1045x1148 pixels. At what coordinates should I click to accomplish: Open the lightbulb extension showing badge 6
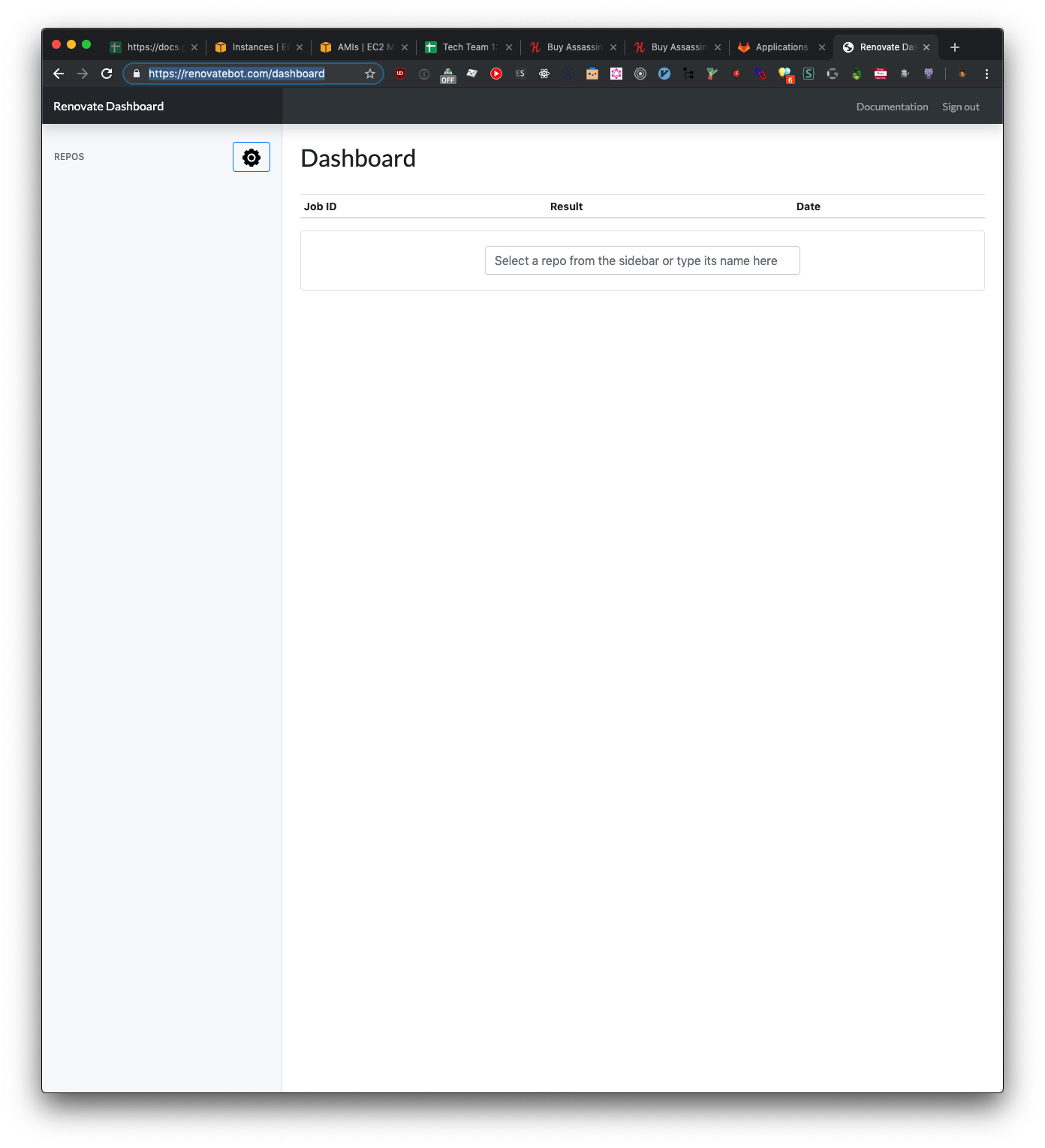tap(785, 74)
